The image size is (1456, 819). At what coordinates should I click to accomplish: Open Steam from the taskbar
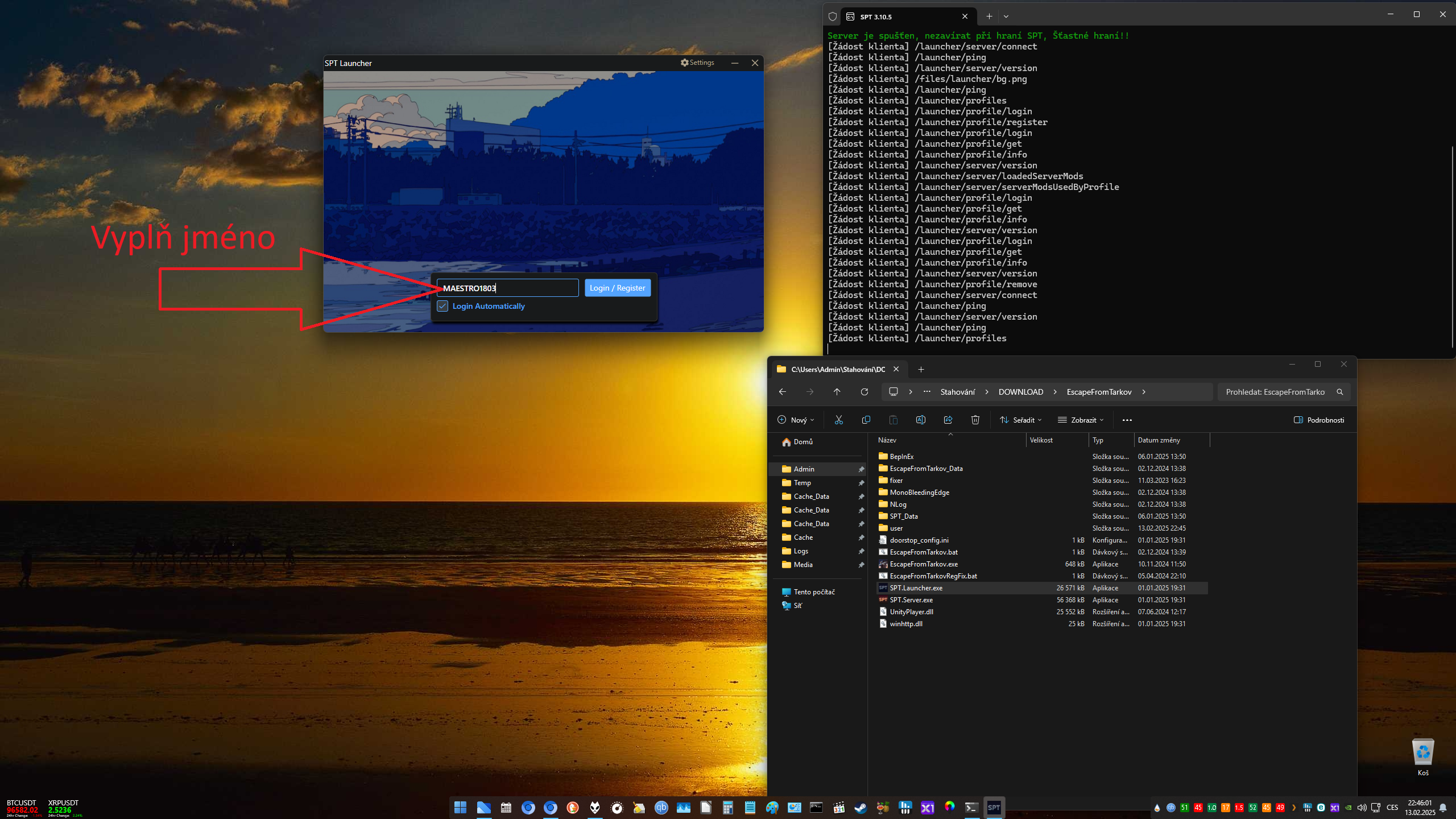[861, 808]
